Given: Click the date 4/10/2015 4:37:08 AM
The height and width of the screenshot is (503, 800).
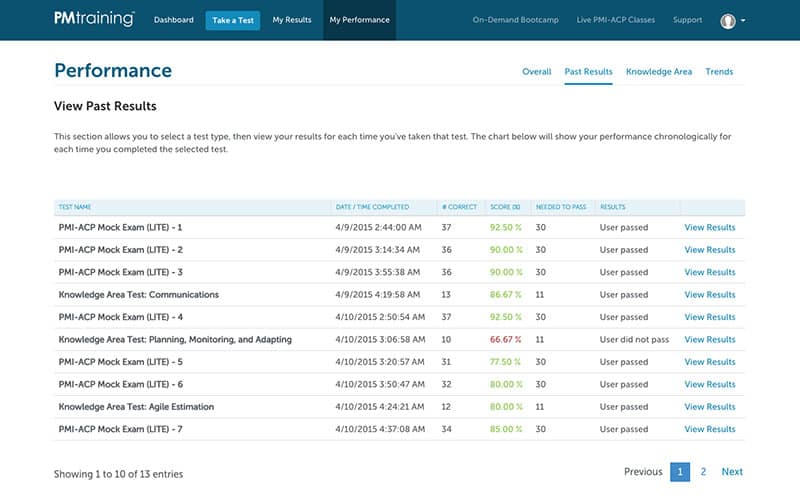Looking at the screenshot, I should click(x=380, y=430).
